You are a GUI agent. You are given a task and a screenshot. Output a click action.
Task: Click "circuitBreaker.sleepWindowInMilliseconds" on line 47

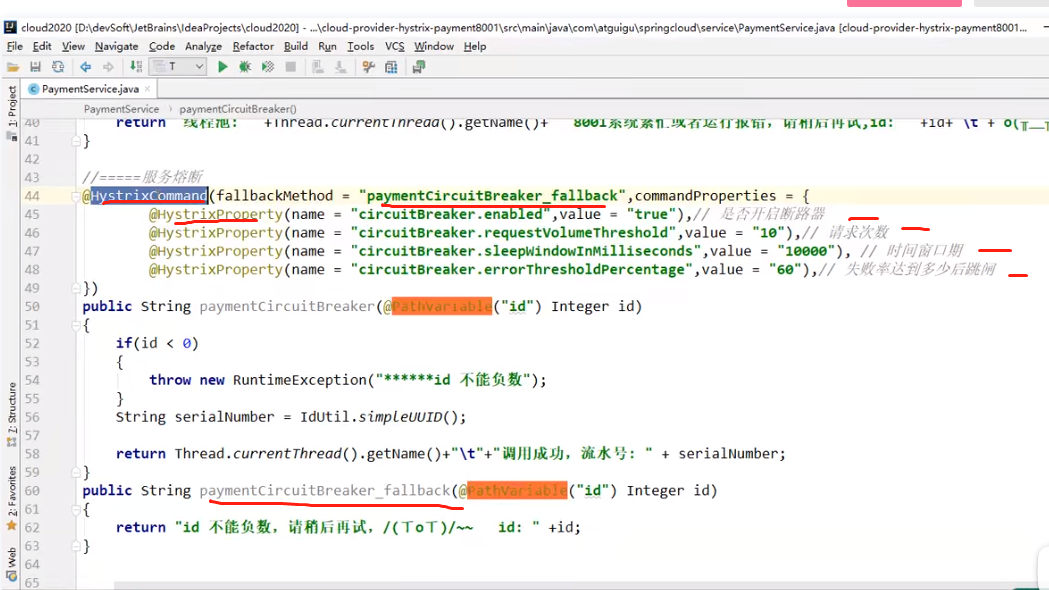pyautogui.click(x=526, y=252)
